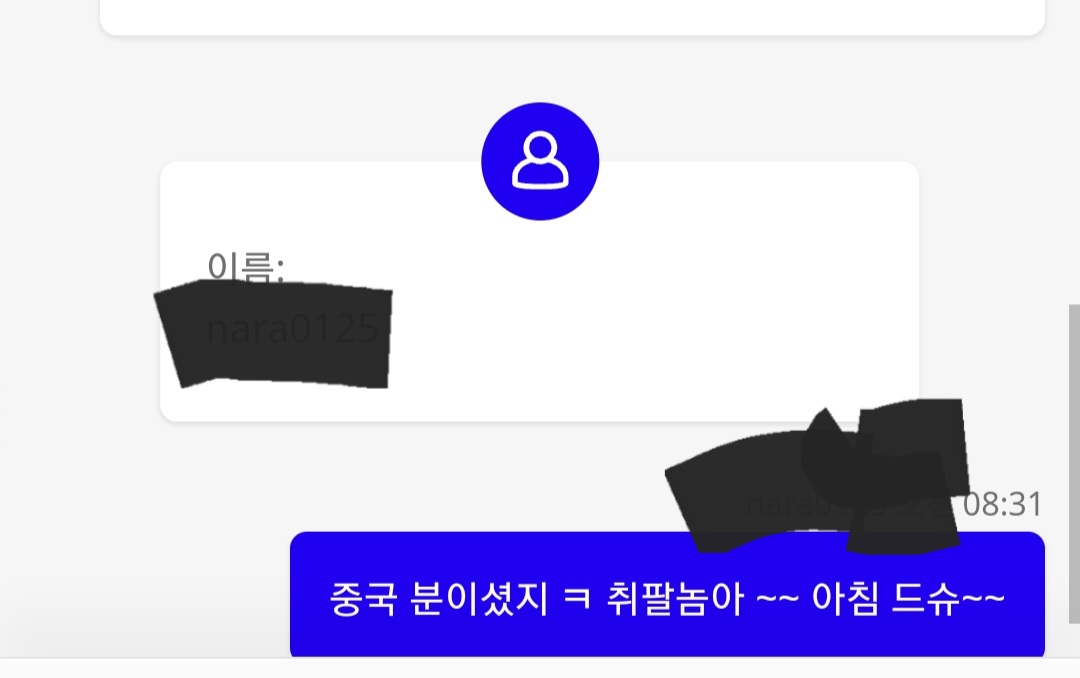Click the 08:31 message timestamp

[1002, 504]
